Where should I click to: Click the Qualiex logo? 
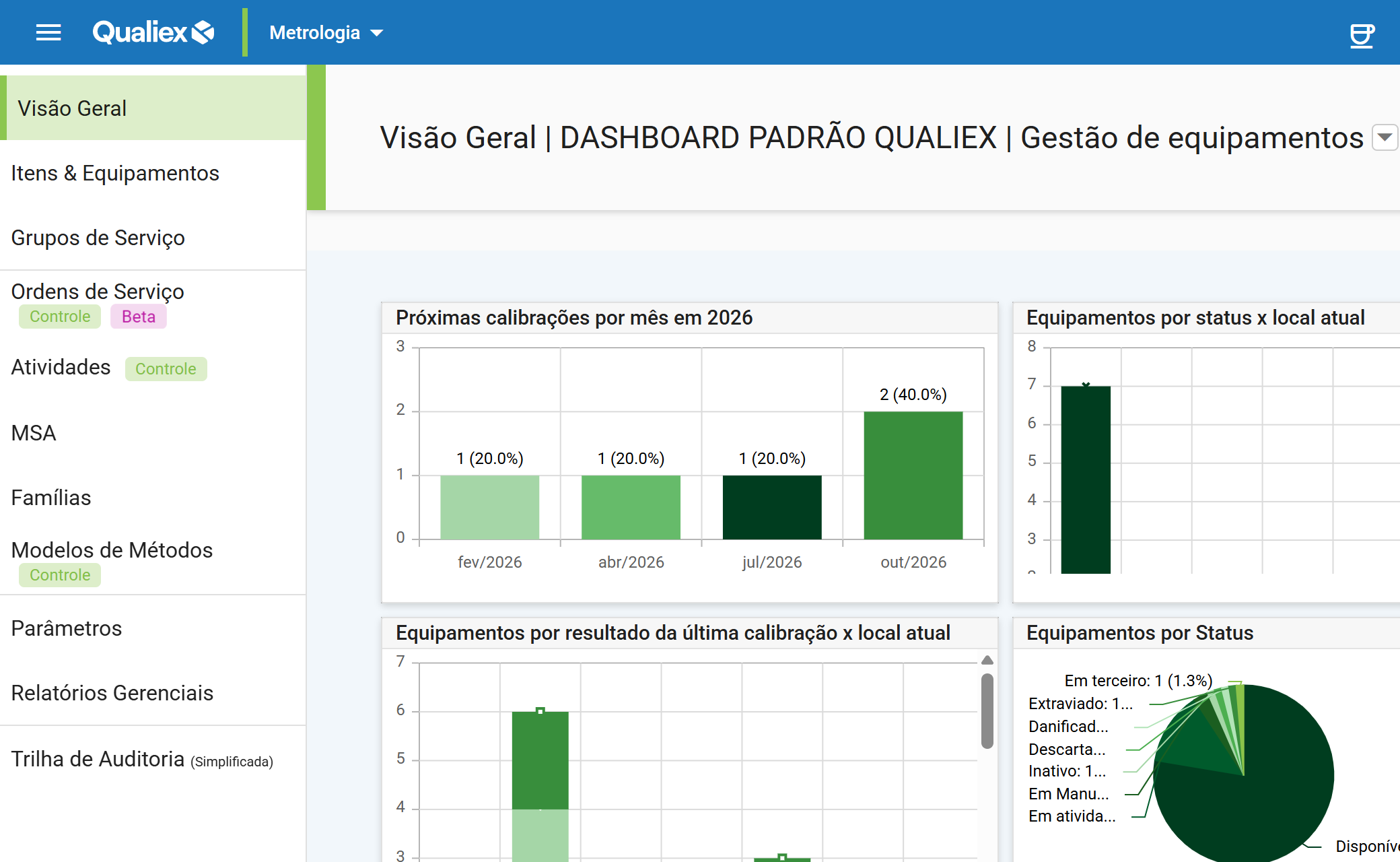point(153,32)
